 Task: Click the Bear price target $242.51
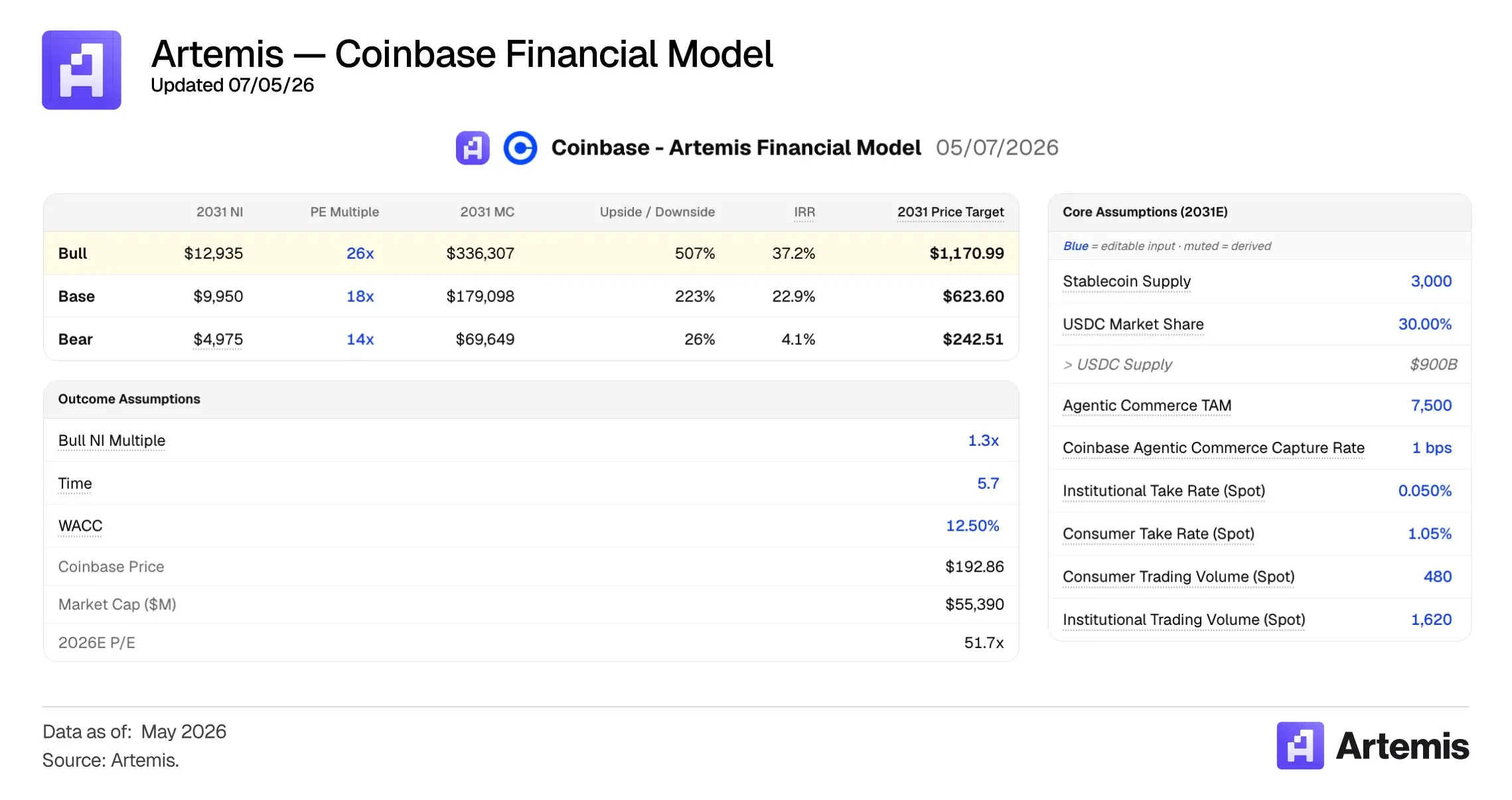click(973, 340)
